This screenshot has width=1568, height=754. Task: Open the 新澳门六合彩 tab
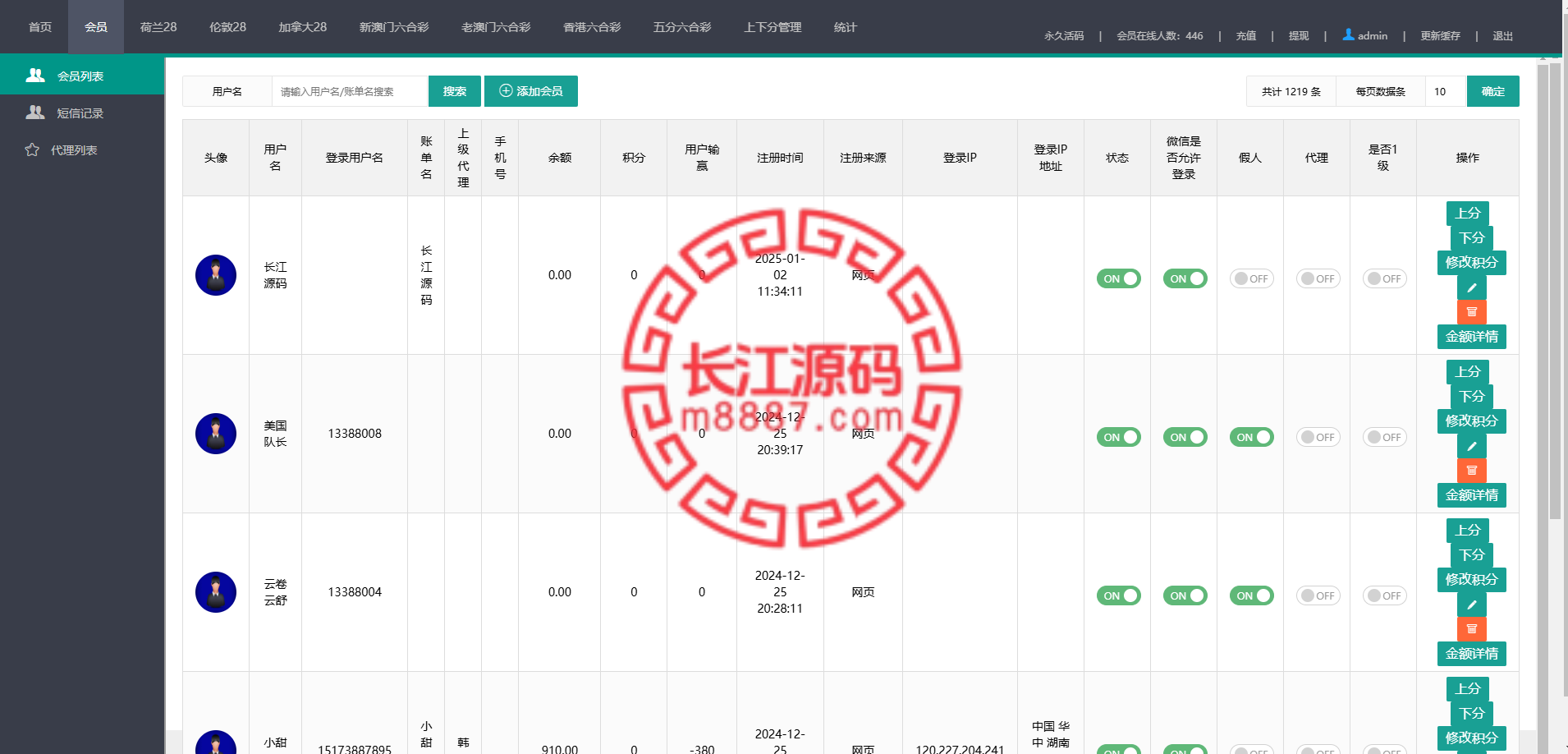point(394,27)
